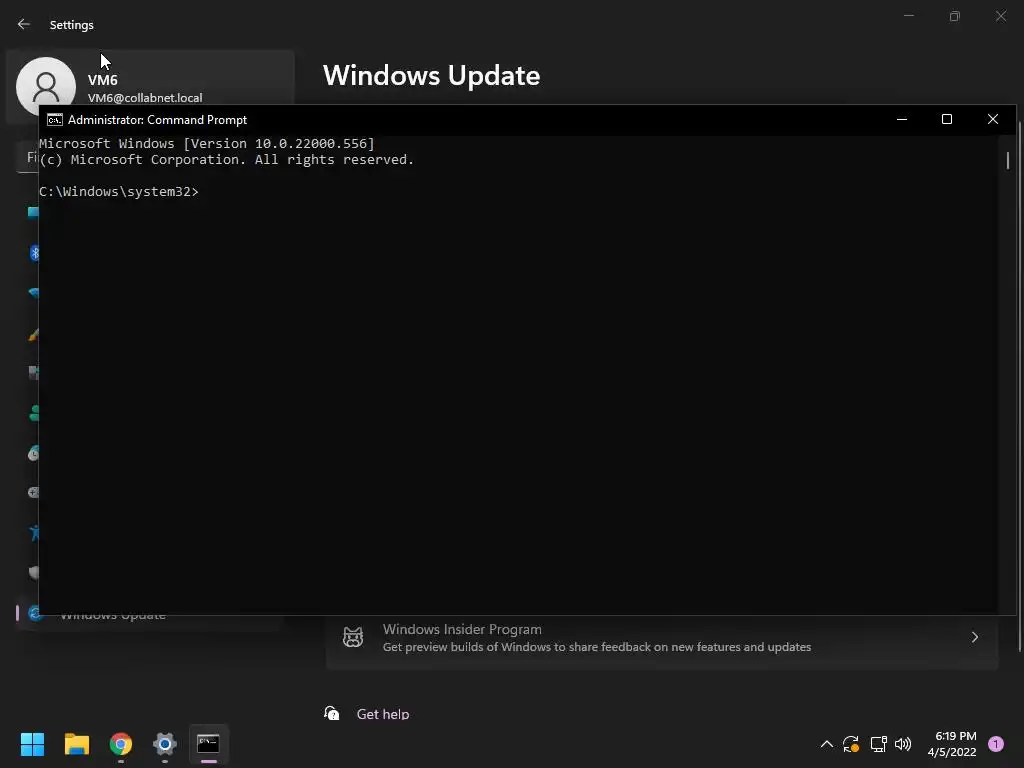1024x768 pixels.
Task: Show hidden system tray icons
Action: (x=826, y=744)
